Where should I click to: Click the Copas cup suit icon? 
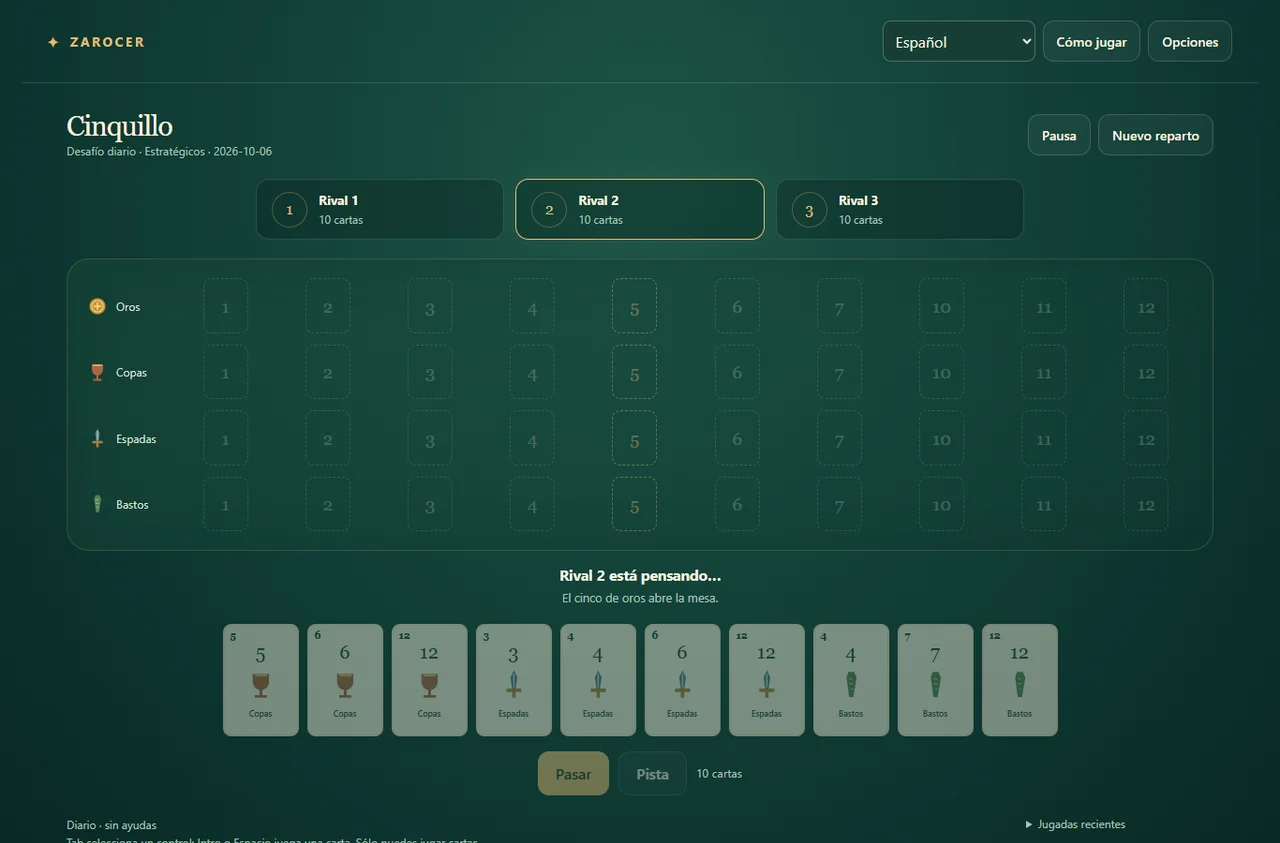(x=97, y=373)
